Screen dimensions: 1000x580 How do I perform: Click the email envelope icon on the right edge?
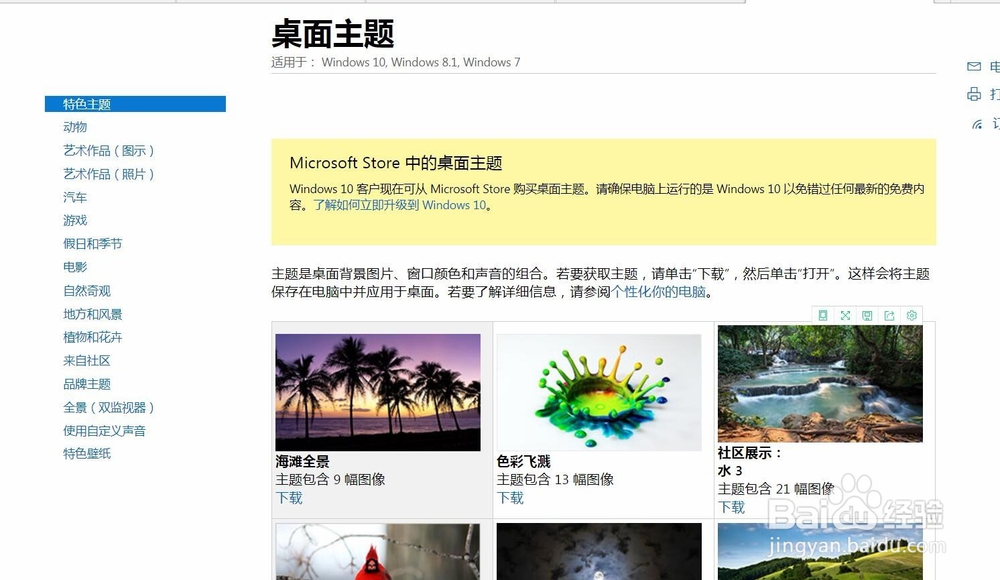pos(974,66)
